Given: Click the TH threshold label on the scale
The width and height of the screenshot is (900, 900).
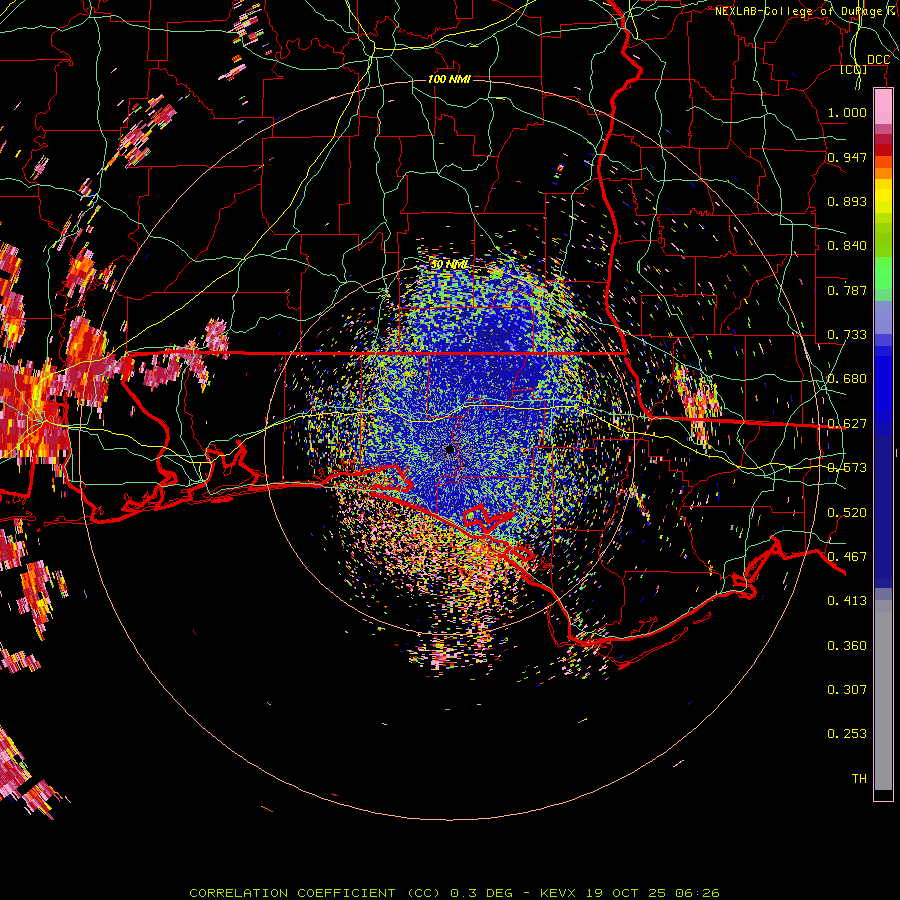Looking at the screenshot, I should pos(859,779).
